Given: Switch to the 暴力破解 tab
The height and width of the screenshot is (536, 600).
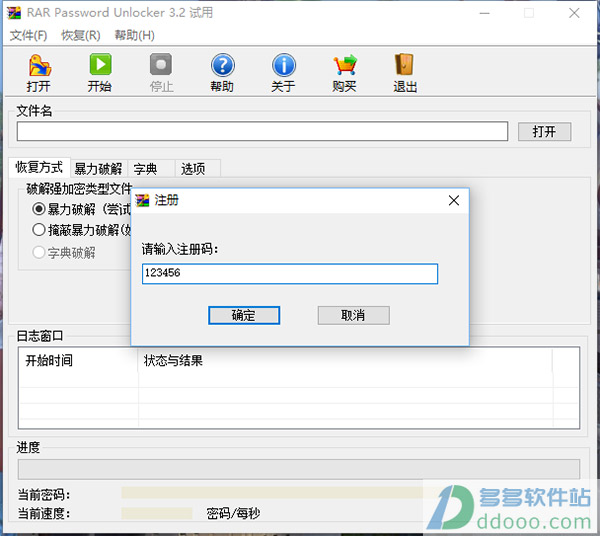Looking at the screenshot, I should coord(98,169).
